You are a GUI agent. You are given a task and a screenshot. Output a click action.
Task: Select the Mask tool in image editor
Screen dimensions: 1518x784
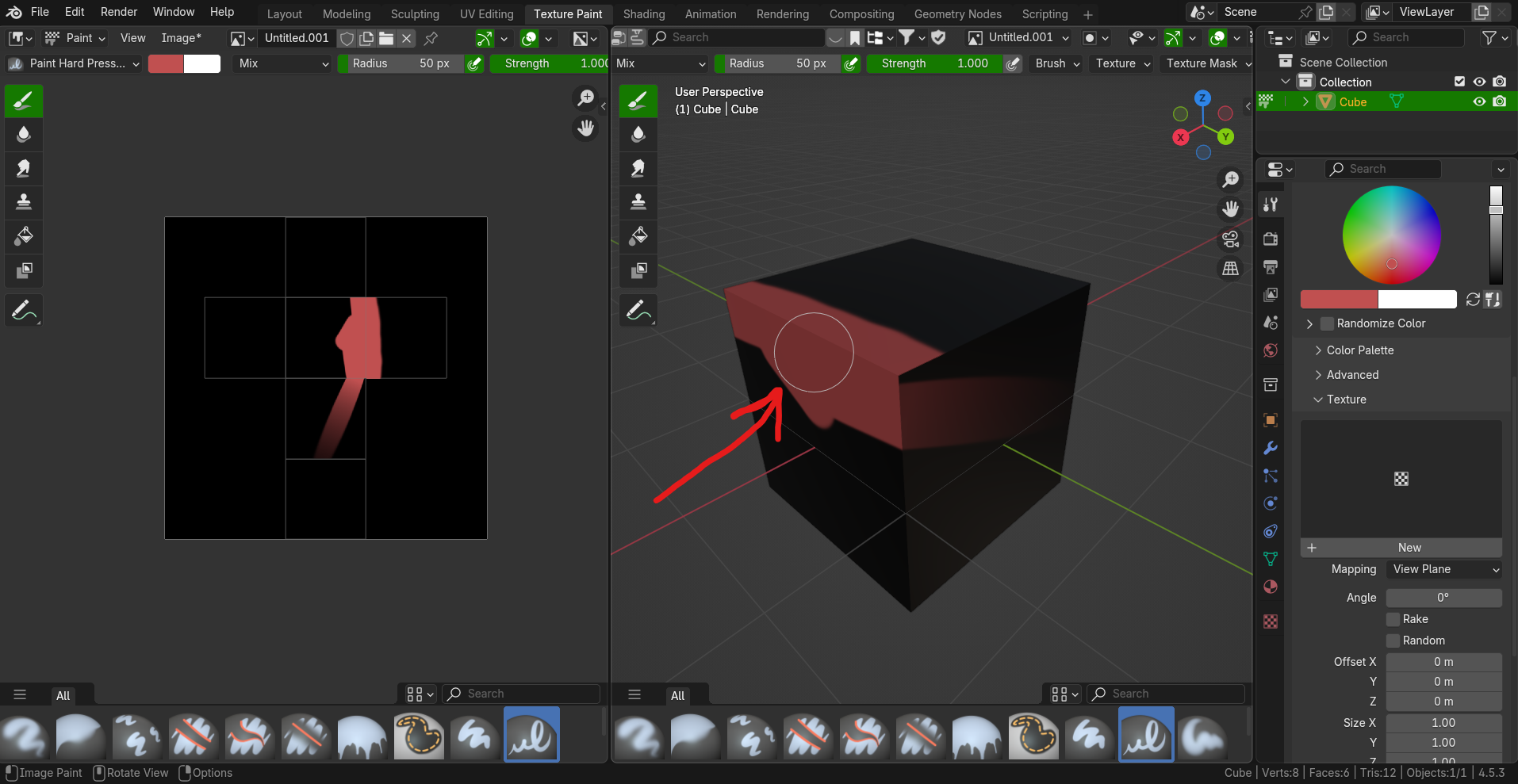[24, 270]
